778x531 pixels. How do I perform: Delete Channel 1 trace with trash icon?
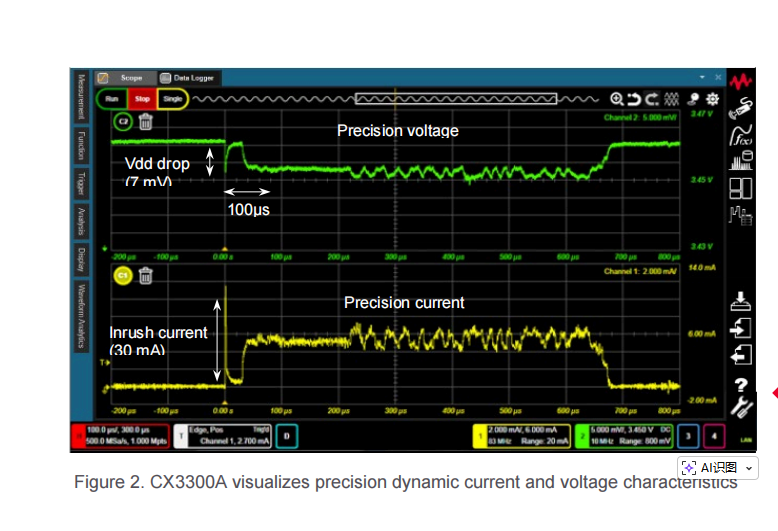pos(146,275)
